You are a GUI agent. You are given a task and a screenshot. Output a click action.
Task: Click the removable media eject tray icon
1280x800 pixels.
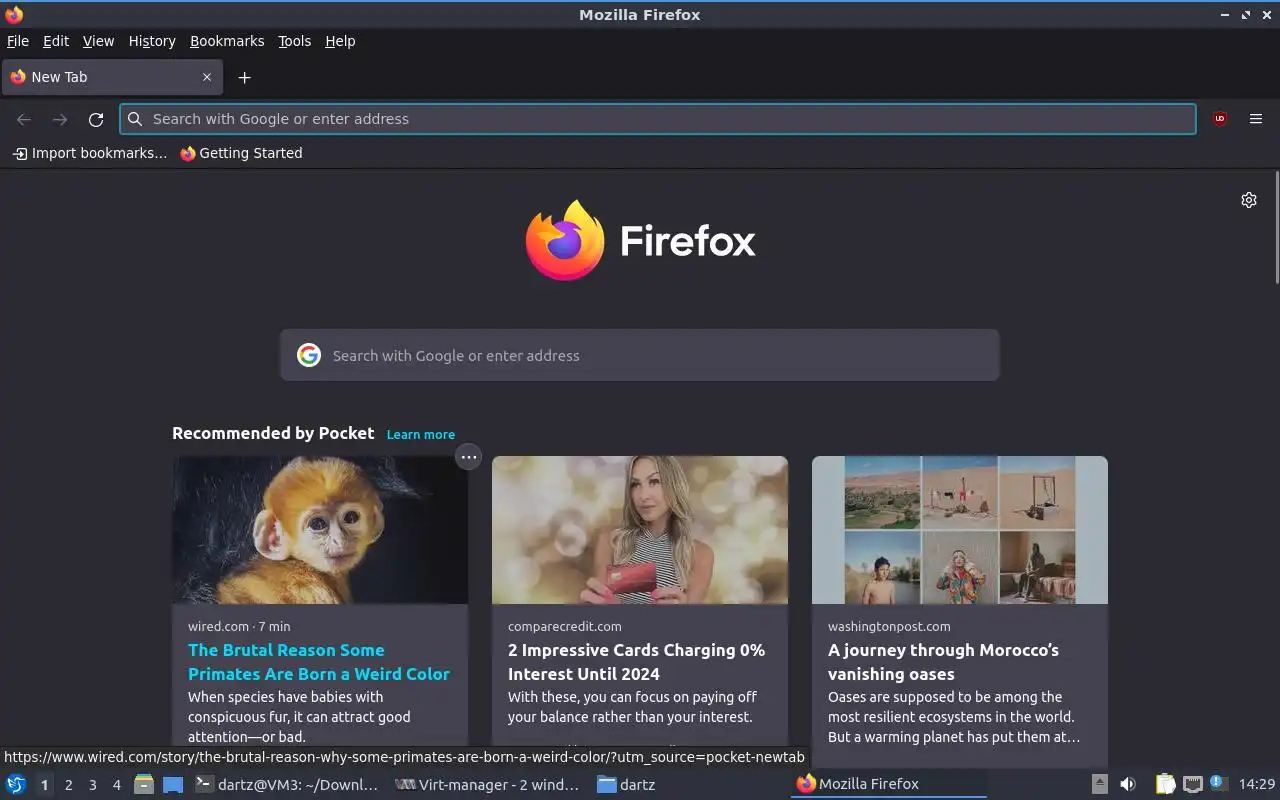(x=1099, y=785)
